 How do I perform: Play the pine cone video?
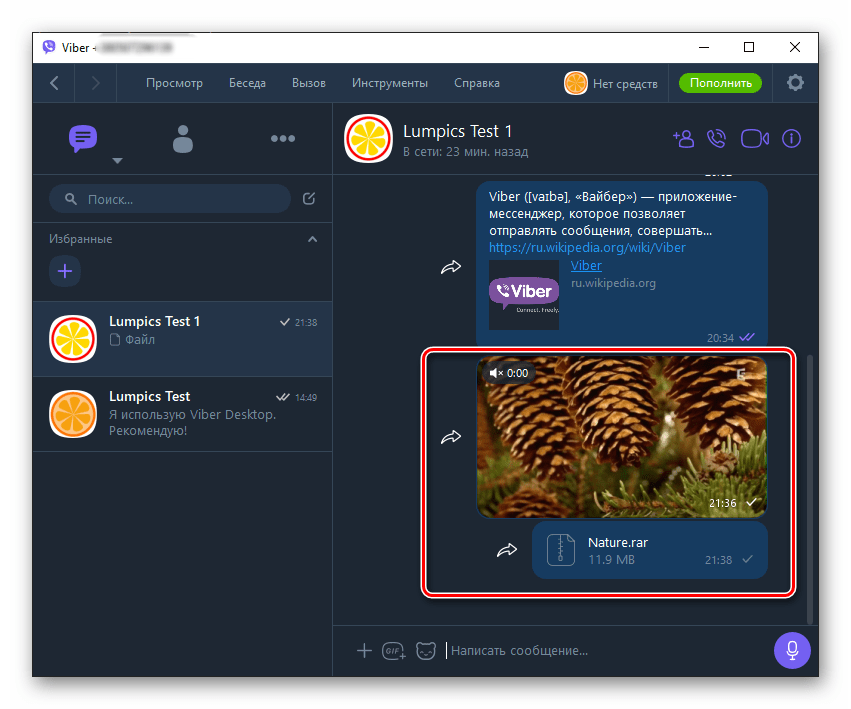tap(622, 437)
